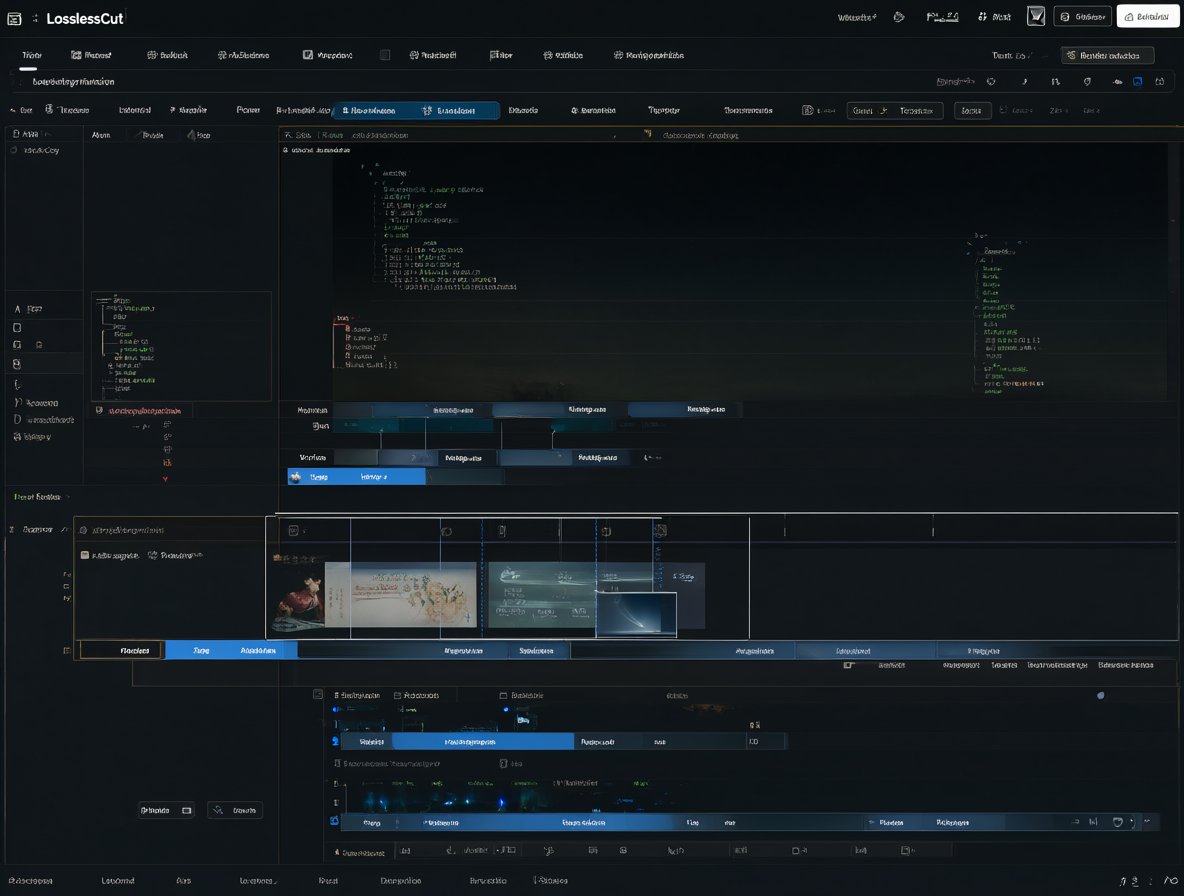Click the white filled button in the header
The height and width of the screenshot is (896, 1184).
(1147, 17)
